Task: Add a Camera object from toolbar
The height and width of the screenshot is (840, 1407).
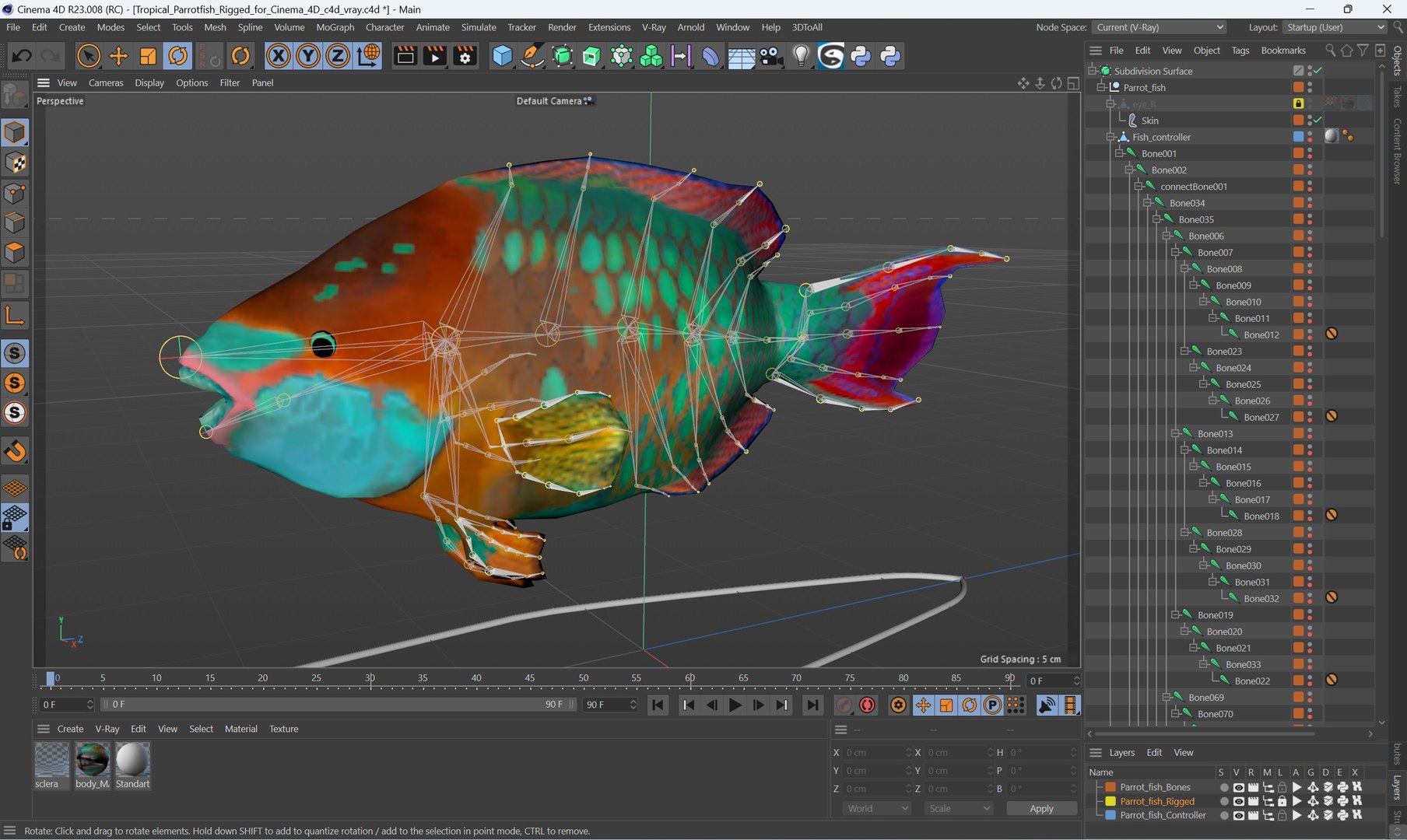Action: (771, 56)
